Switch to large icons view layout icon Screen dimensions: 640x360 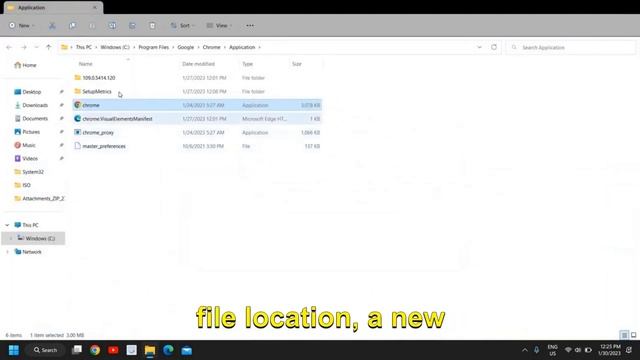(633, 335)
